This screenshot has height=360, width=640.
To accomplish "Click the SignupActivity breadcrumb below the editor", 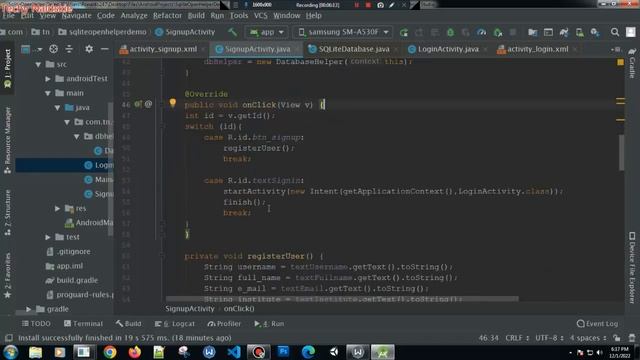I will coord(190,309).
